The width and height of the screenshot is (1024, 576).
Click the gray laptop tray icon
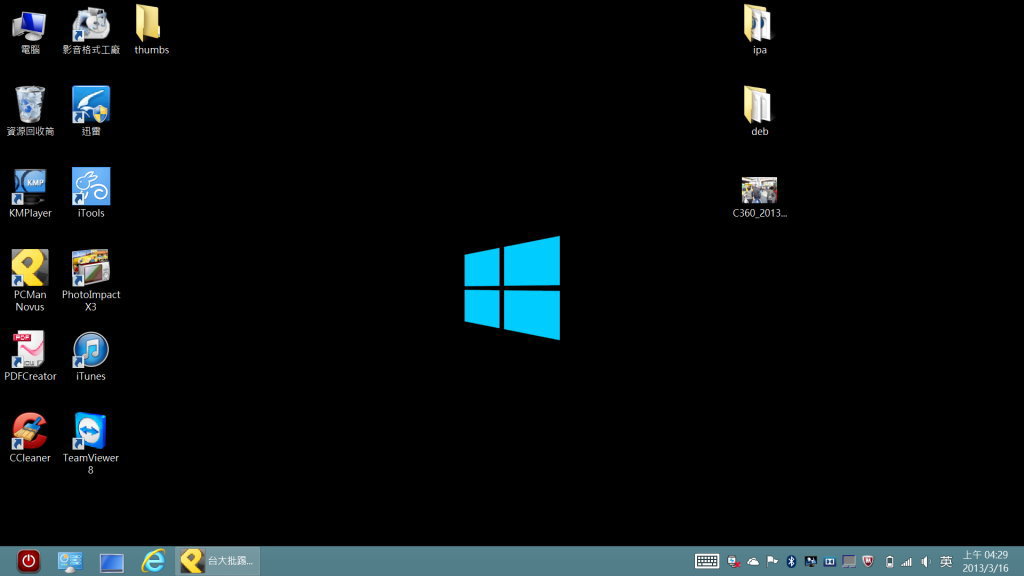coord(848,562)
